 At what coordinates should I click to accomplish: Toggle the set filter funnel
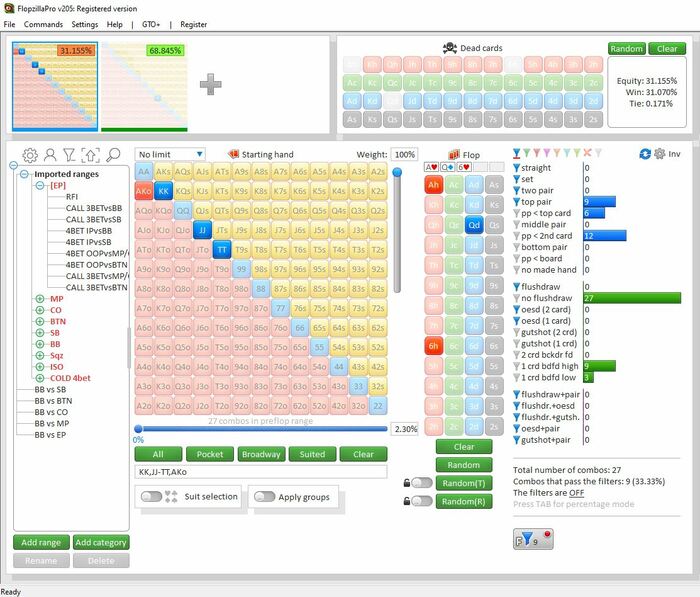[517, 179]
